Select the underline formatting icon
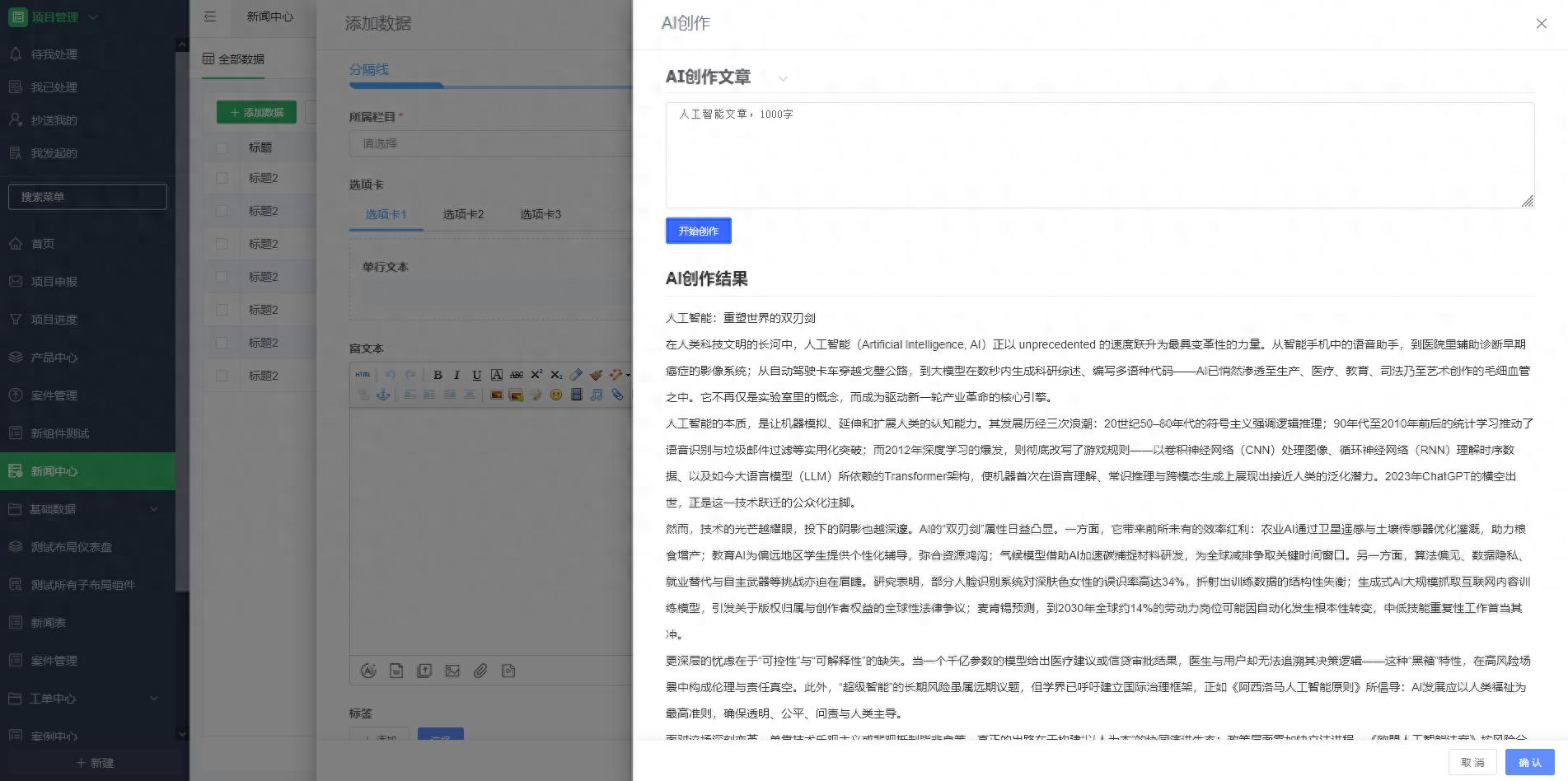The height and width of the screenshot is (781, 1568). coord(476,375)
